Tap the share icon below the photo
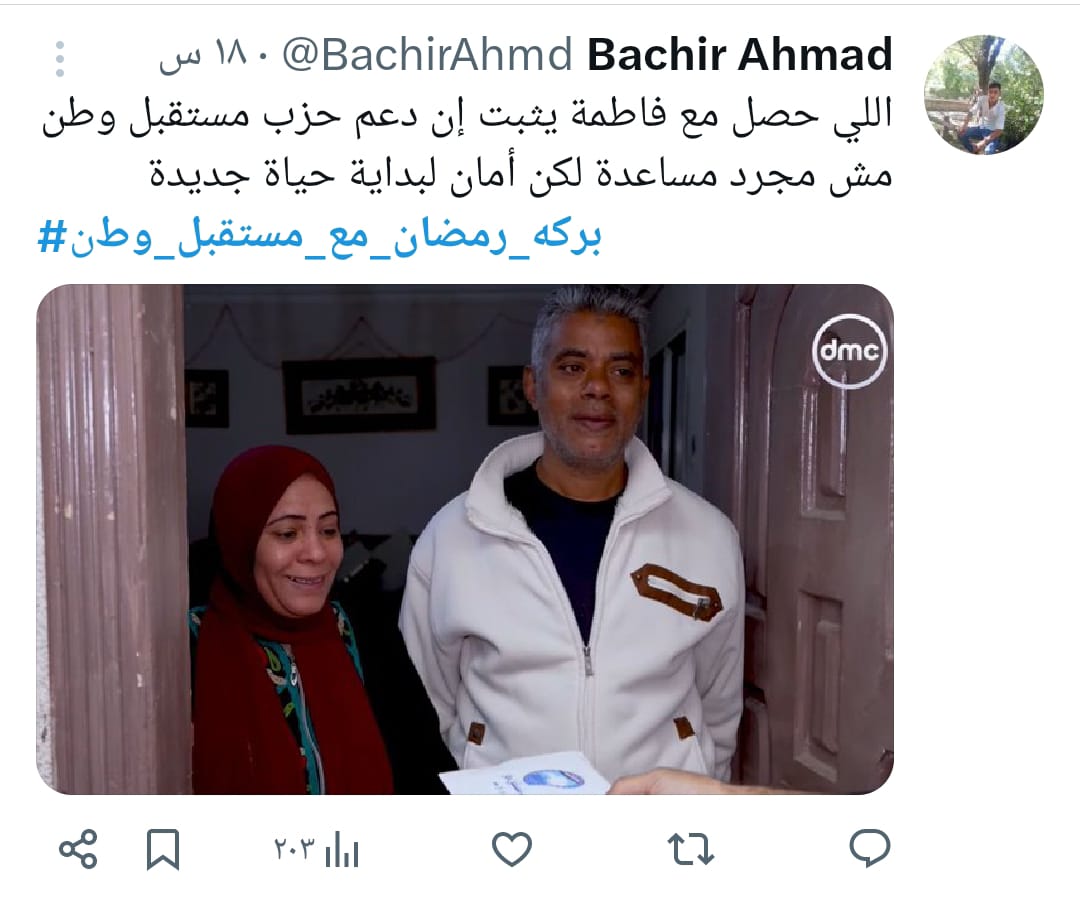This screenshot has height=901, width=1080. pos(79,849)
